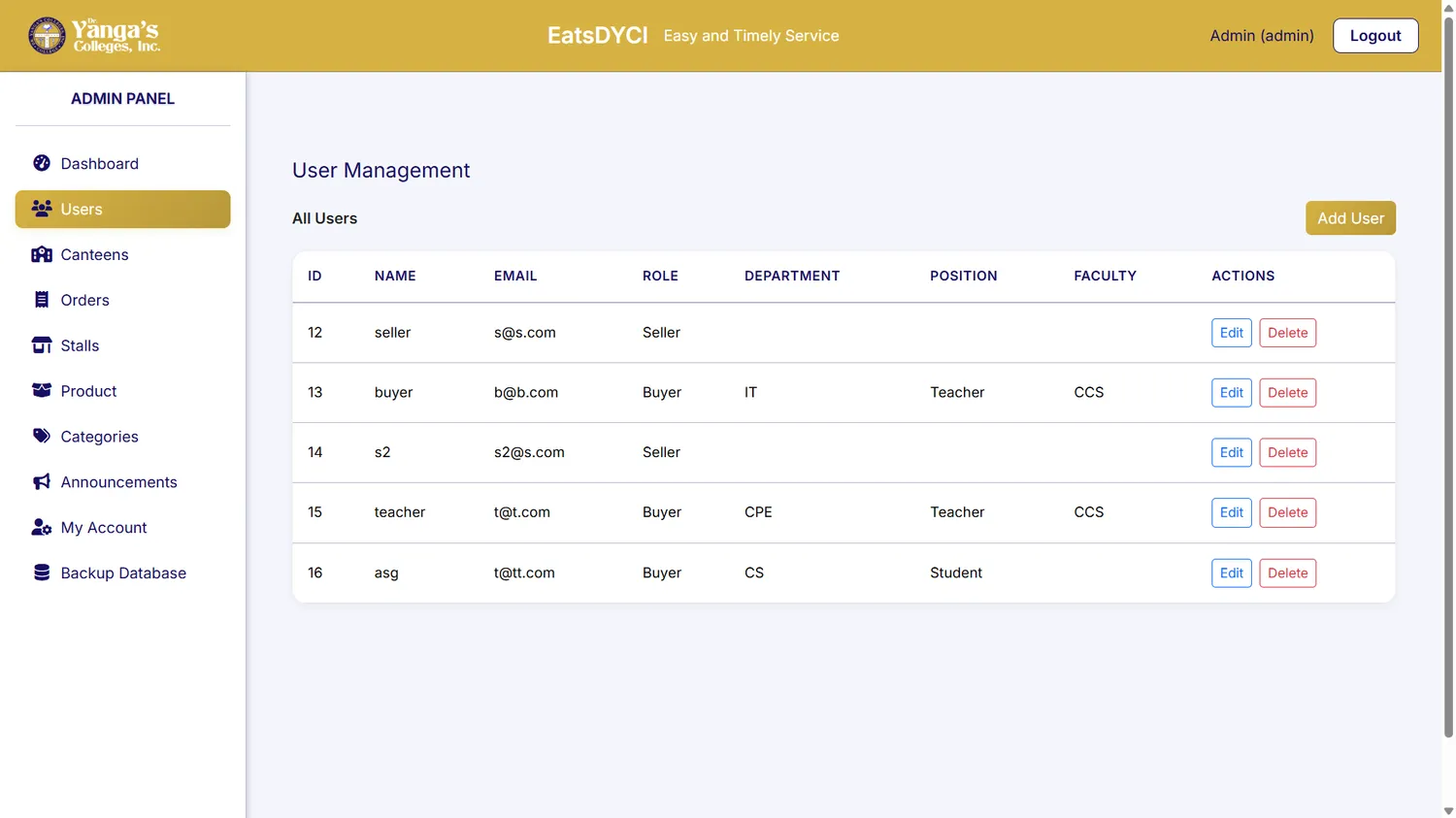The image size is (1456, 818).
Task: Click the User Management heading
Action: (x=381, y=170)
